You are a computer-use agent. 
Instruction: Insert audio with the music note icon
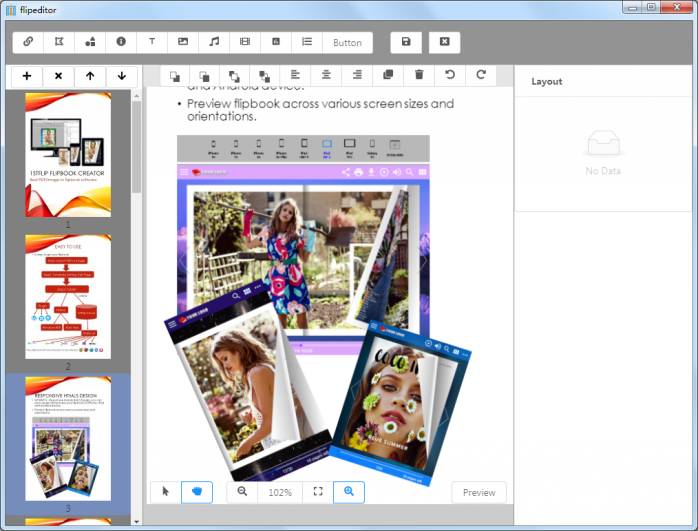click(214, 42)
